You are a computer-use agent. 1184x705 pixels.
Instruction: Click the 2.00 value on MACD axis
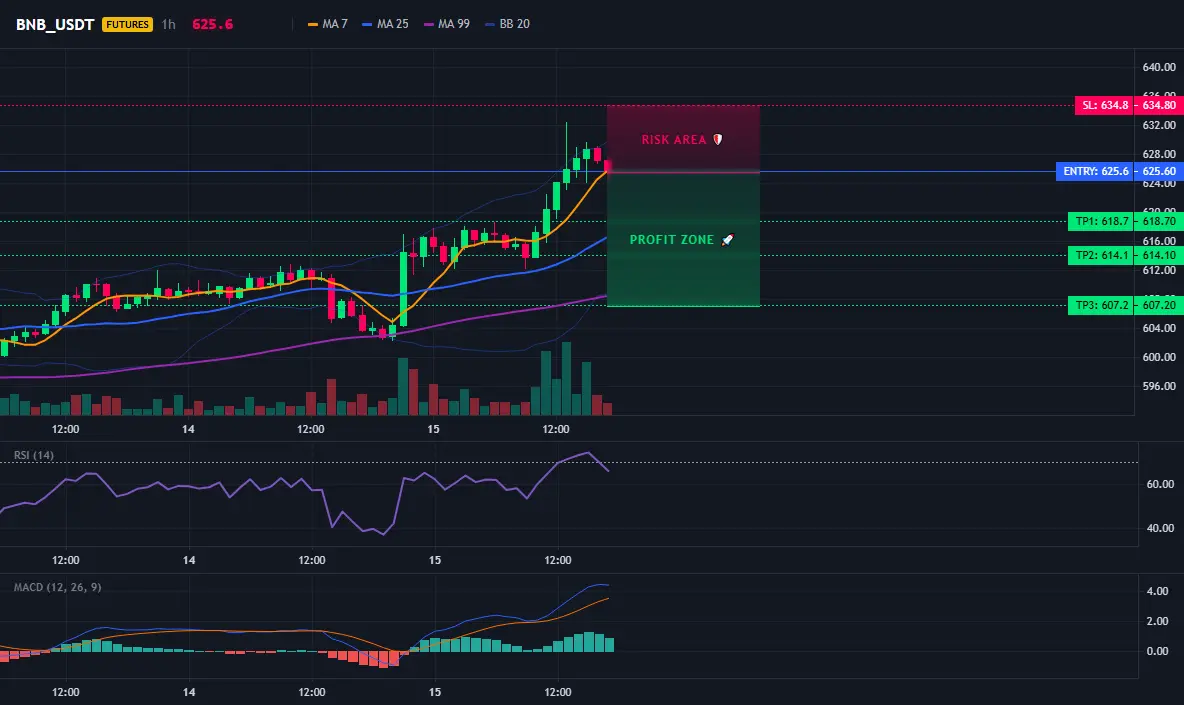pyautogui.click(x=1158, y=621)
